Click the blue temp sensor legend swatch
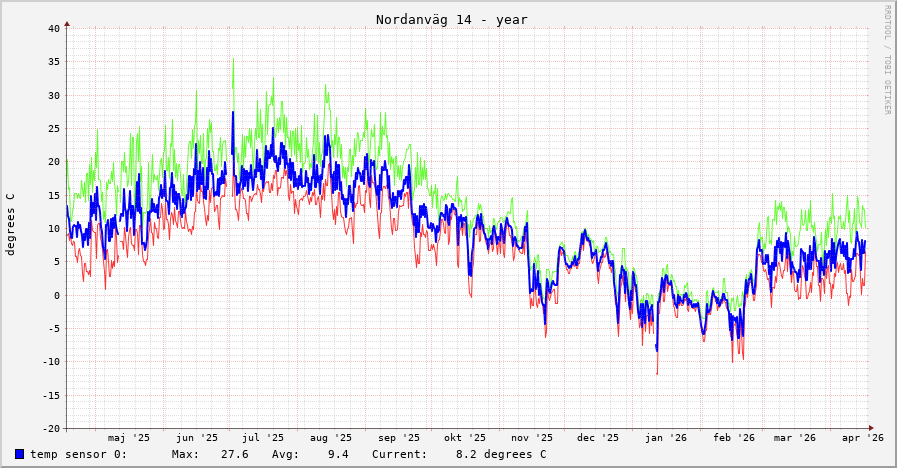Image resolution: width=897 pixels, height=468 pixels. click(x=19, y=454)
